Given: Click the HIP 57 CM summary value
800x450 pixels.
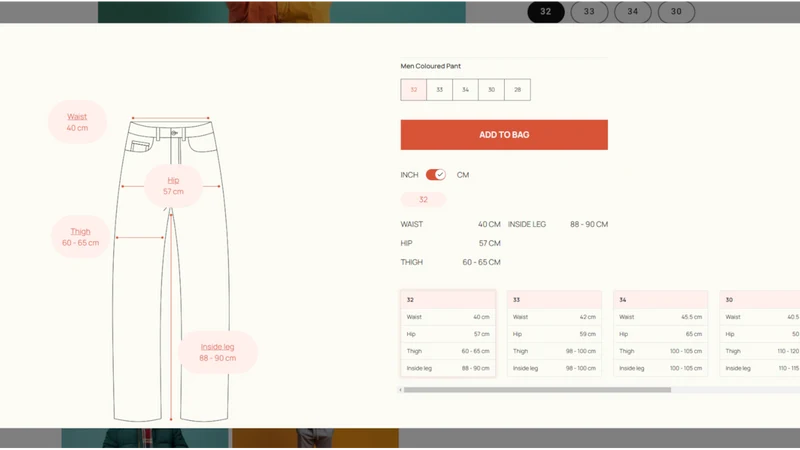Looking at the screenshot, I should 490,243.
